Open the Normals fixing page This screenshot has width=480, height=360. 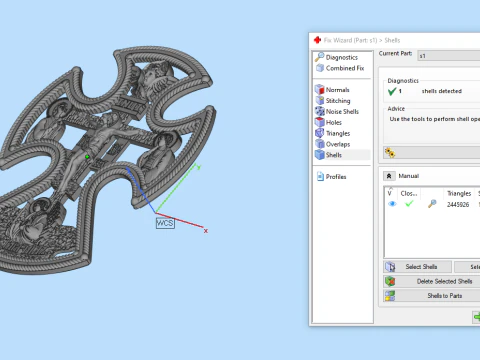point(332,90)
